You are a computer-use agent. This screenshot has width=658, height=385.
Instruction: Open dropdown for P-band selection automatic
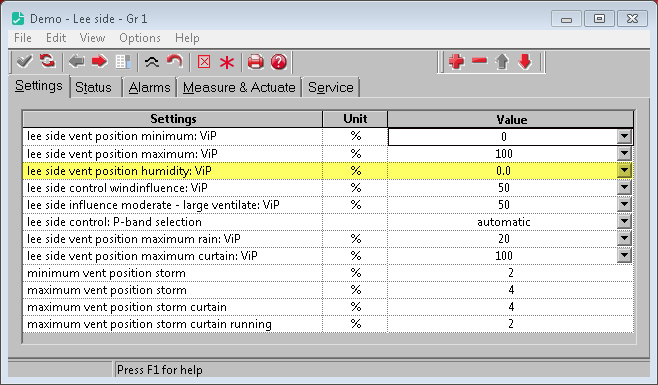(624, 221)
